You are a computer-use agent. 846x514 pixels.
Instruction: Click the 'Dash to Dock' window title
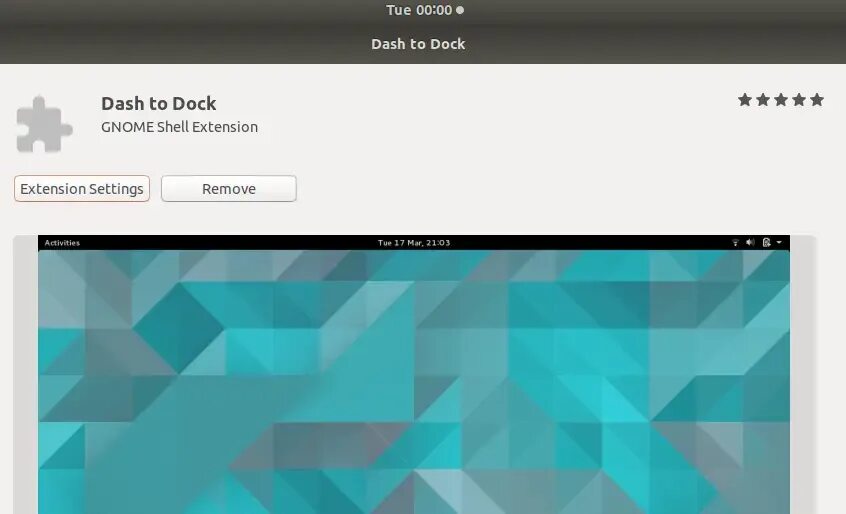point(418,44)
